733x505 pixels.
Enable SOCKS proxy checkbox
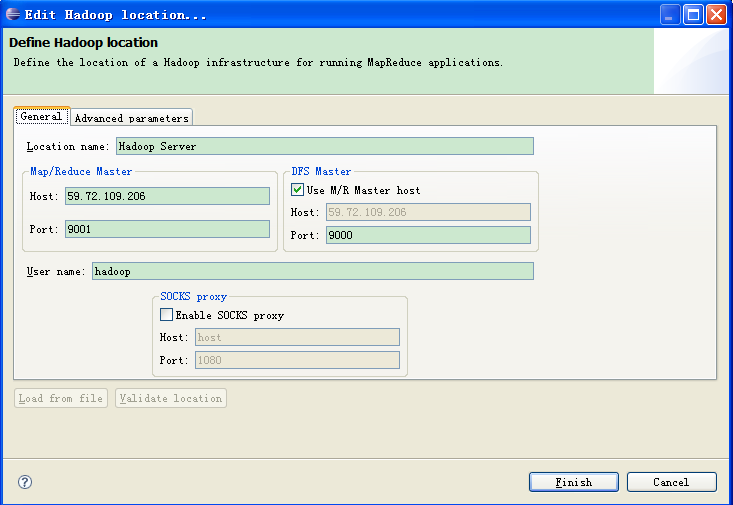point(166,314)
